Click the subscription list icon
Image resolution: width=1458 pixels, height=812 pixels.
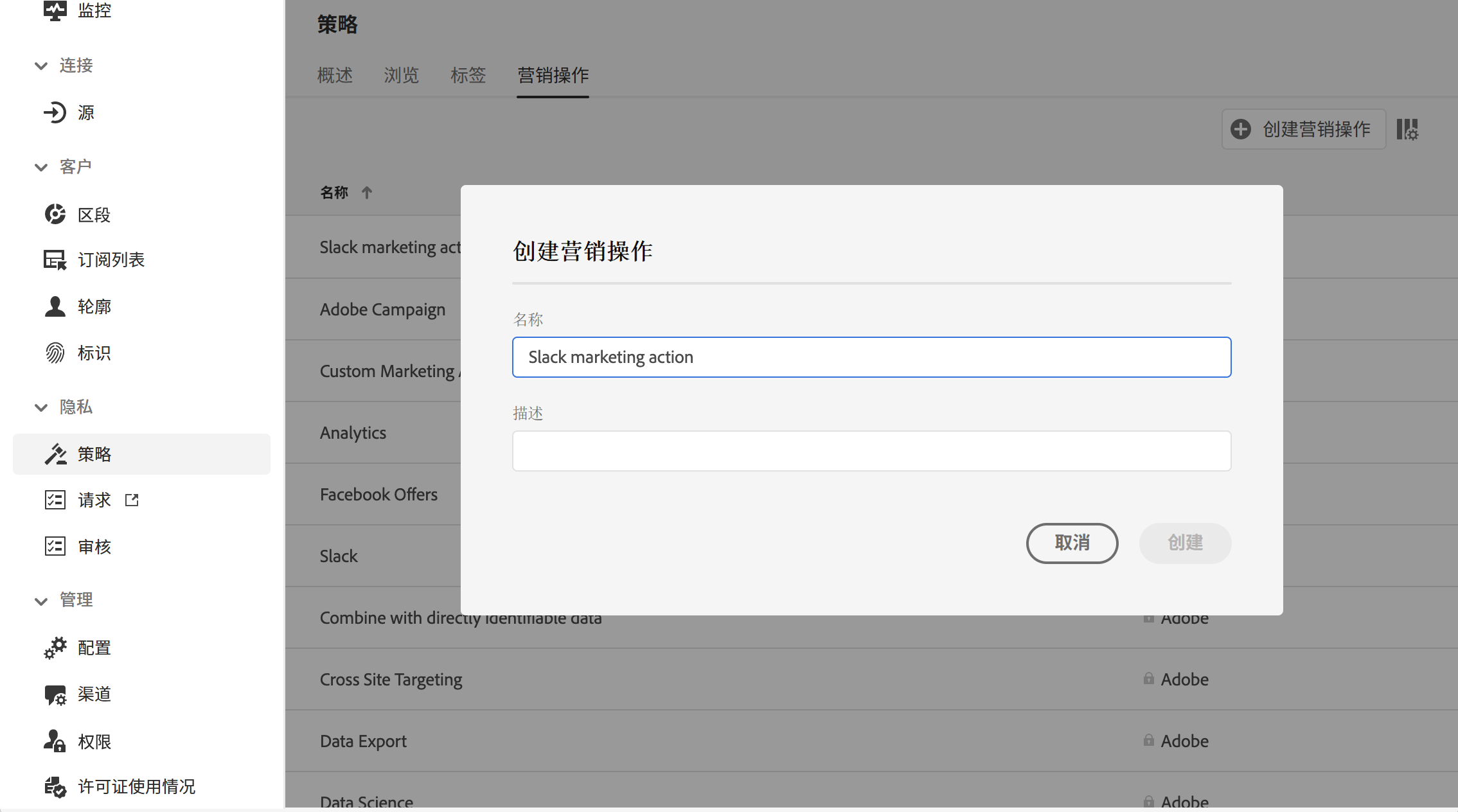tap(55, 260)
